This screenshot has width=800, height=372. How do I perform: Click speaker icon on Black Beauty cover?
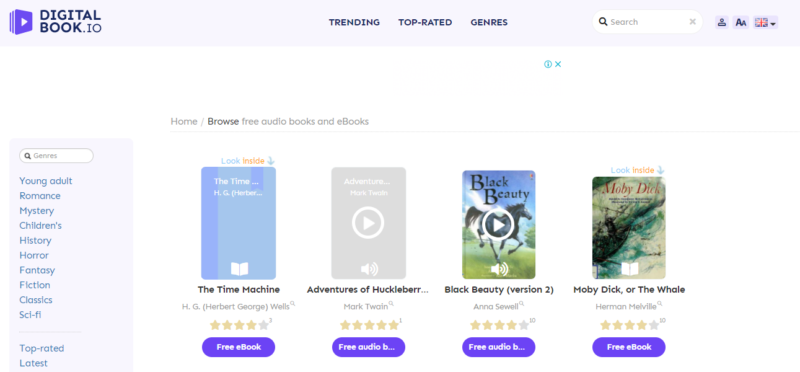(x=499, y=269)
